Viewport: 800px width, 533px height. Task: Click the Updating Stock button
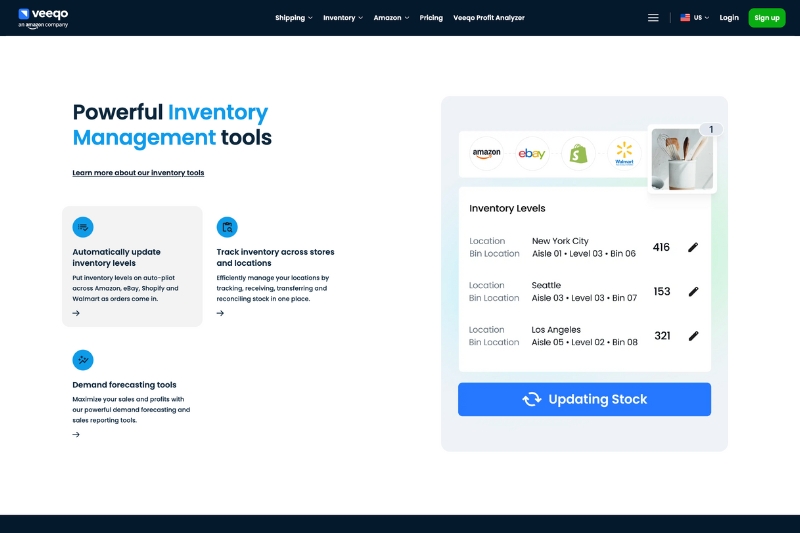[584, 399]
